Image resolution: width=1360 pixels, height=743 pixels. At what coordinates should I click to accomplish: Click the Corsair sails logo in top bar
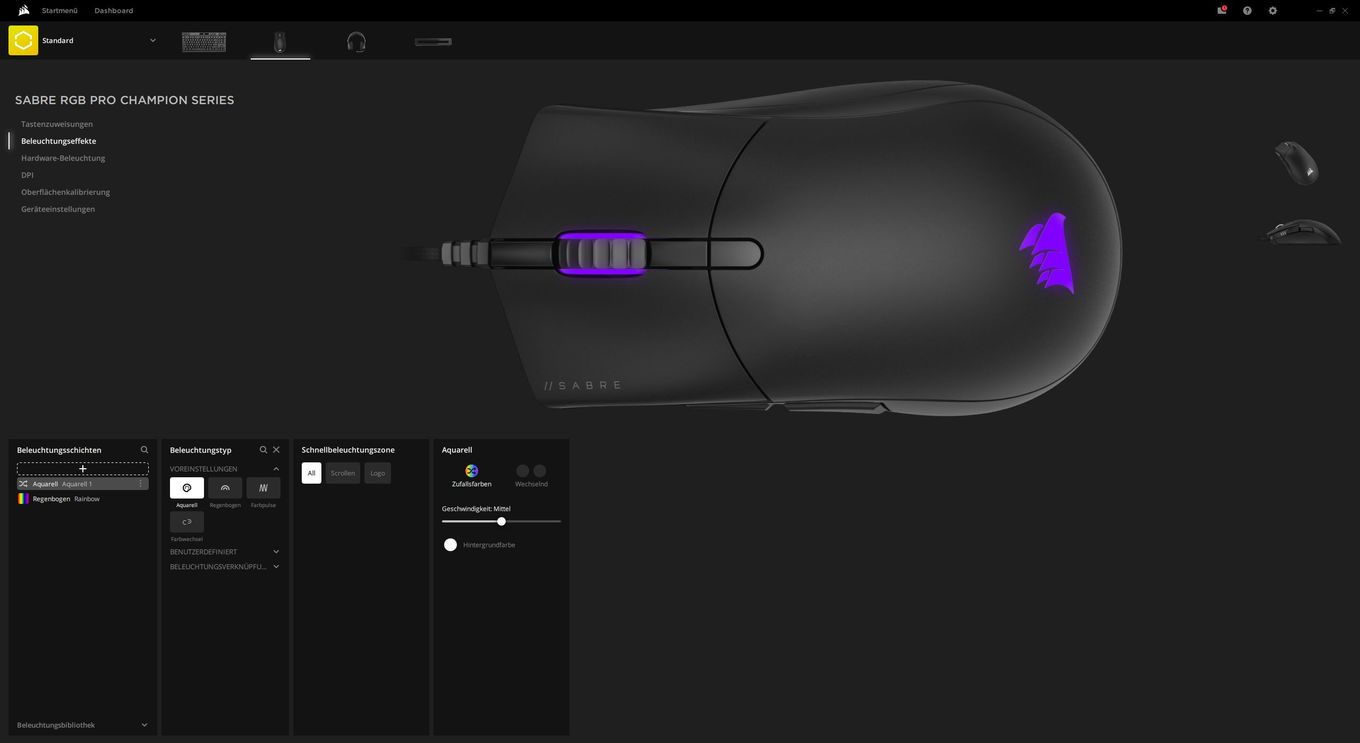(23, 10)
